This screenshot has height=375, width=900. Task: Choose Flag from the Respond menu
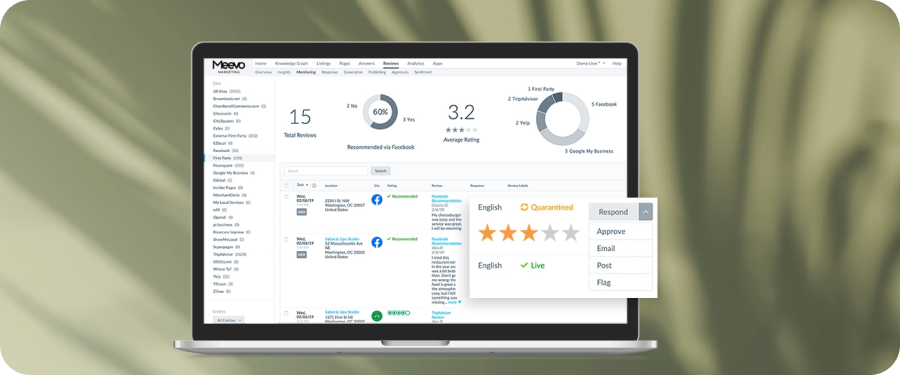(620, 283)
